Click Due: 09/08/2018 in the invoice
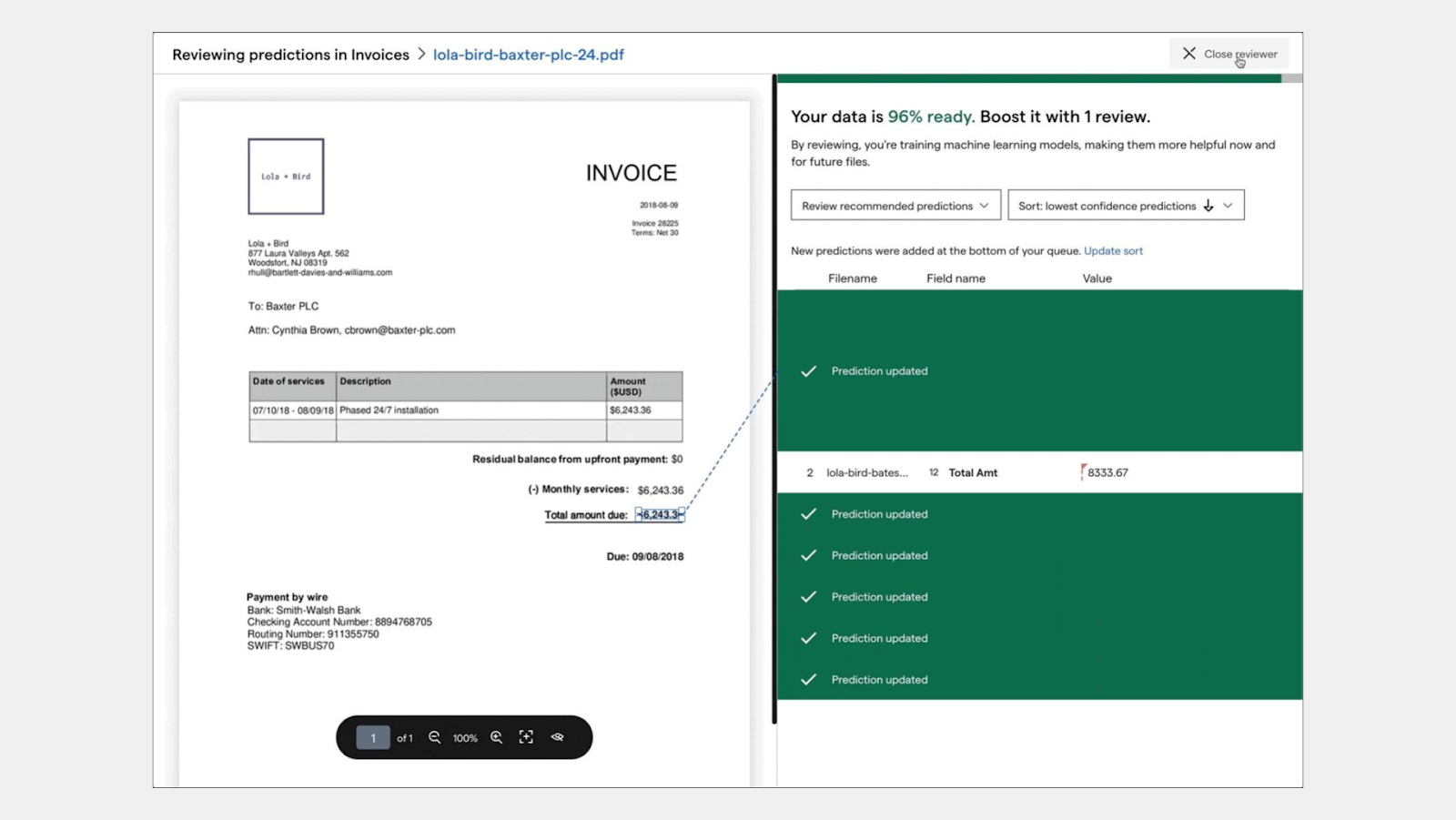The image size is (1456, 820). (x=645, y=556)
